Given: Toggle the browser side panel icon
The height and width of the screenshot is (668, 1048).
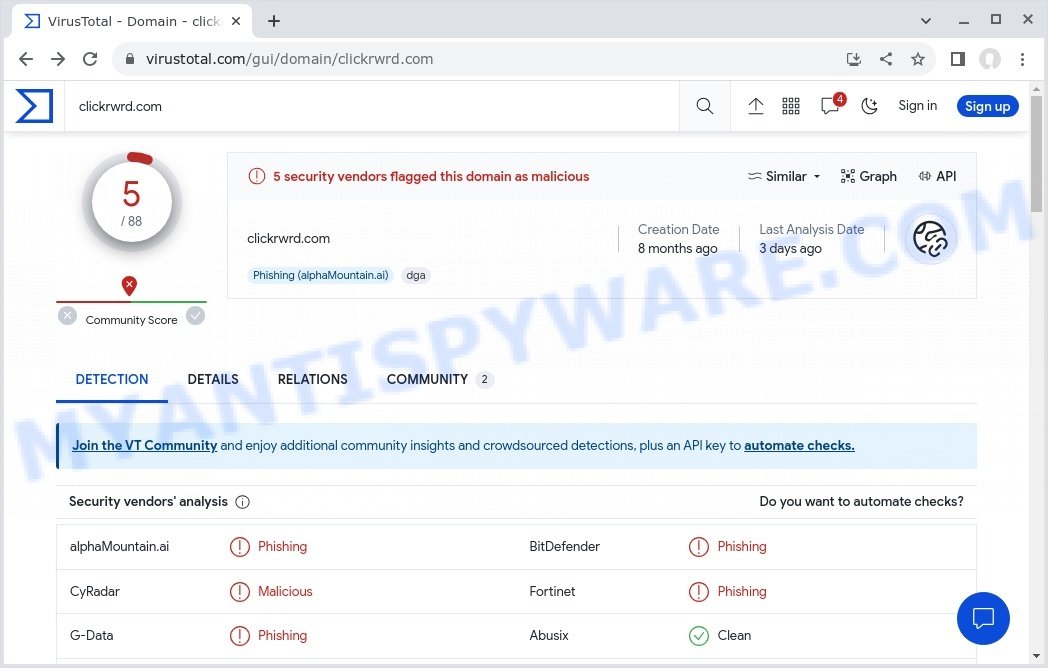Looking at the screenshot, I should 958,59.
